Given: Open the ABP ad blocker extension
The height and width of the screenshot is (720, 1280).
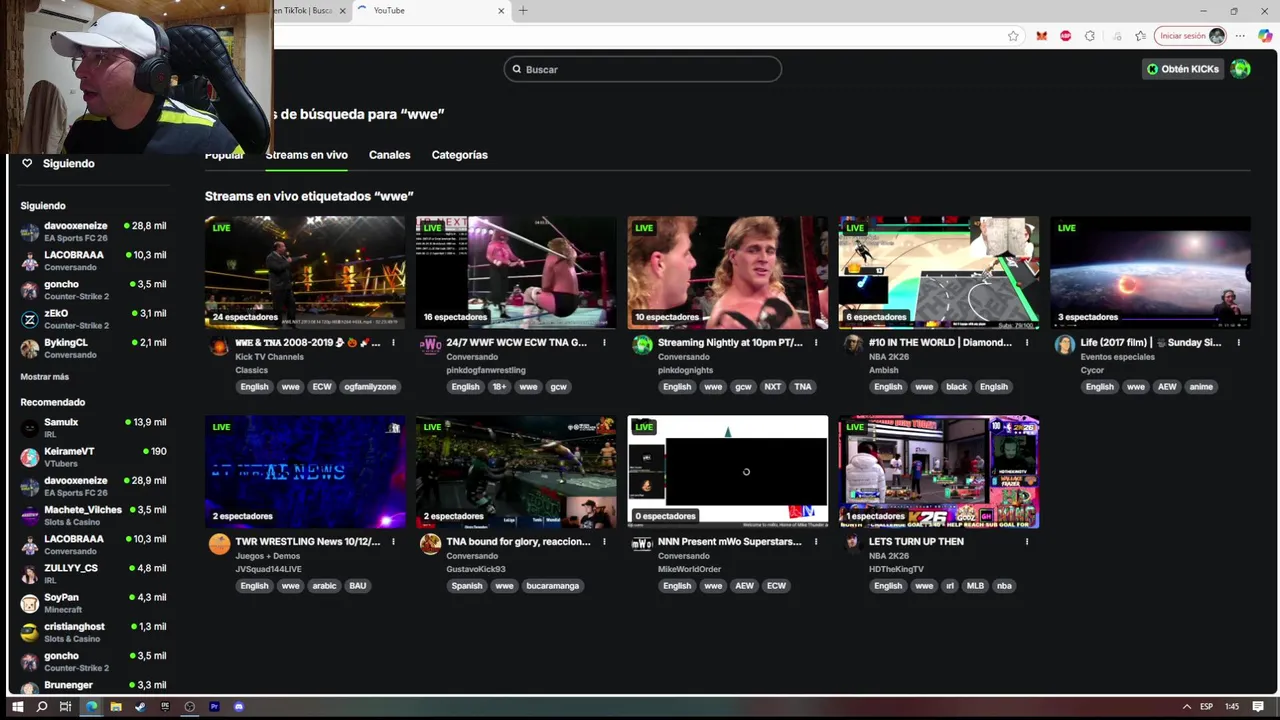Looking at the screenshot, I should 1065,36.
